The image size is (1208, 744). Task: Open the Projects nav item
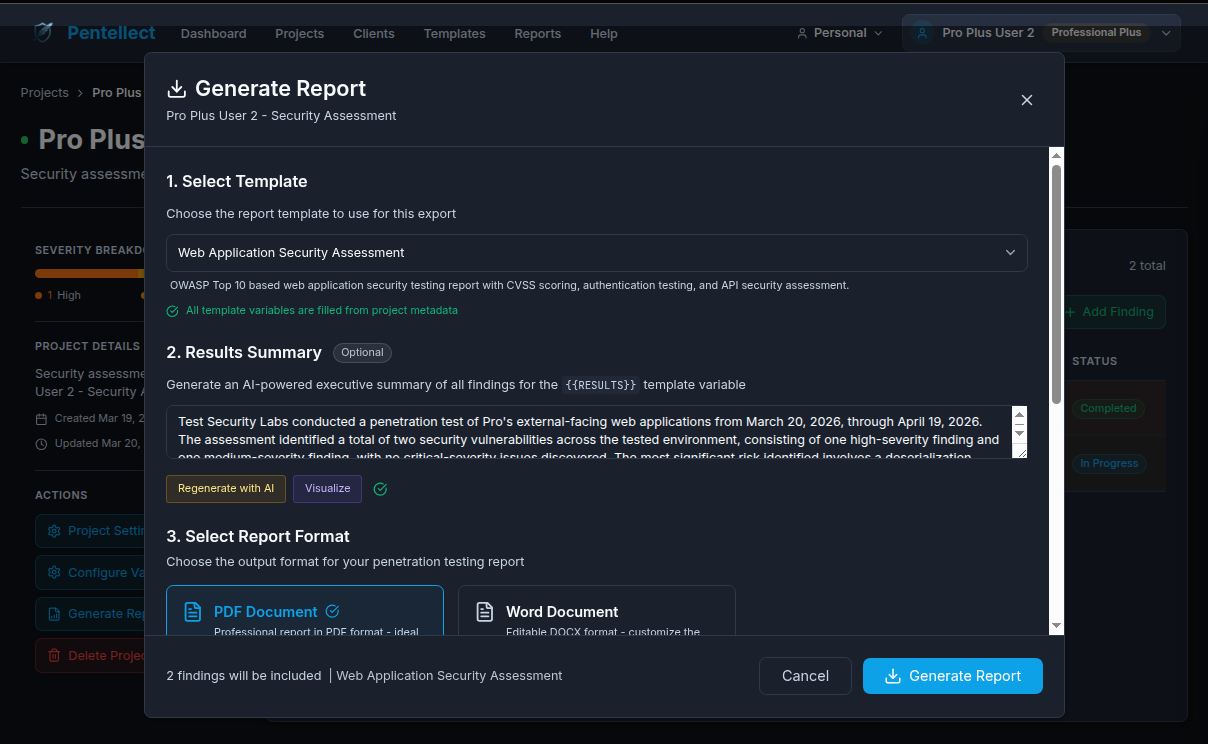(300, 33)
